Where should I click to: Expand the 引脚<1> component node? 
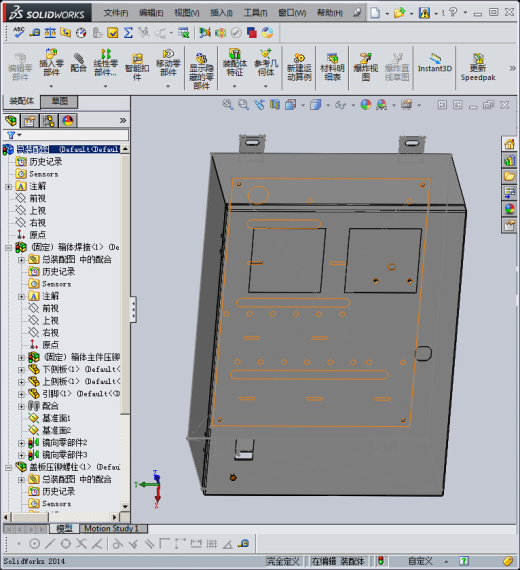21,394
